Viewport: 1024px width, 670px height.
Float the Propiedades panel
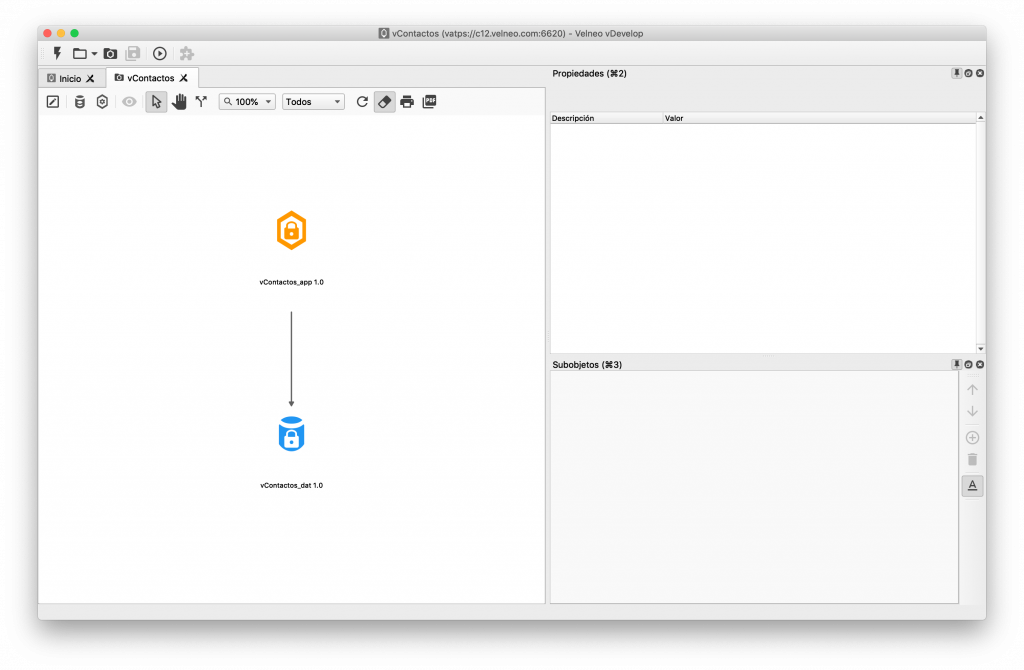tap(968, 73)
